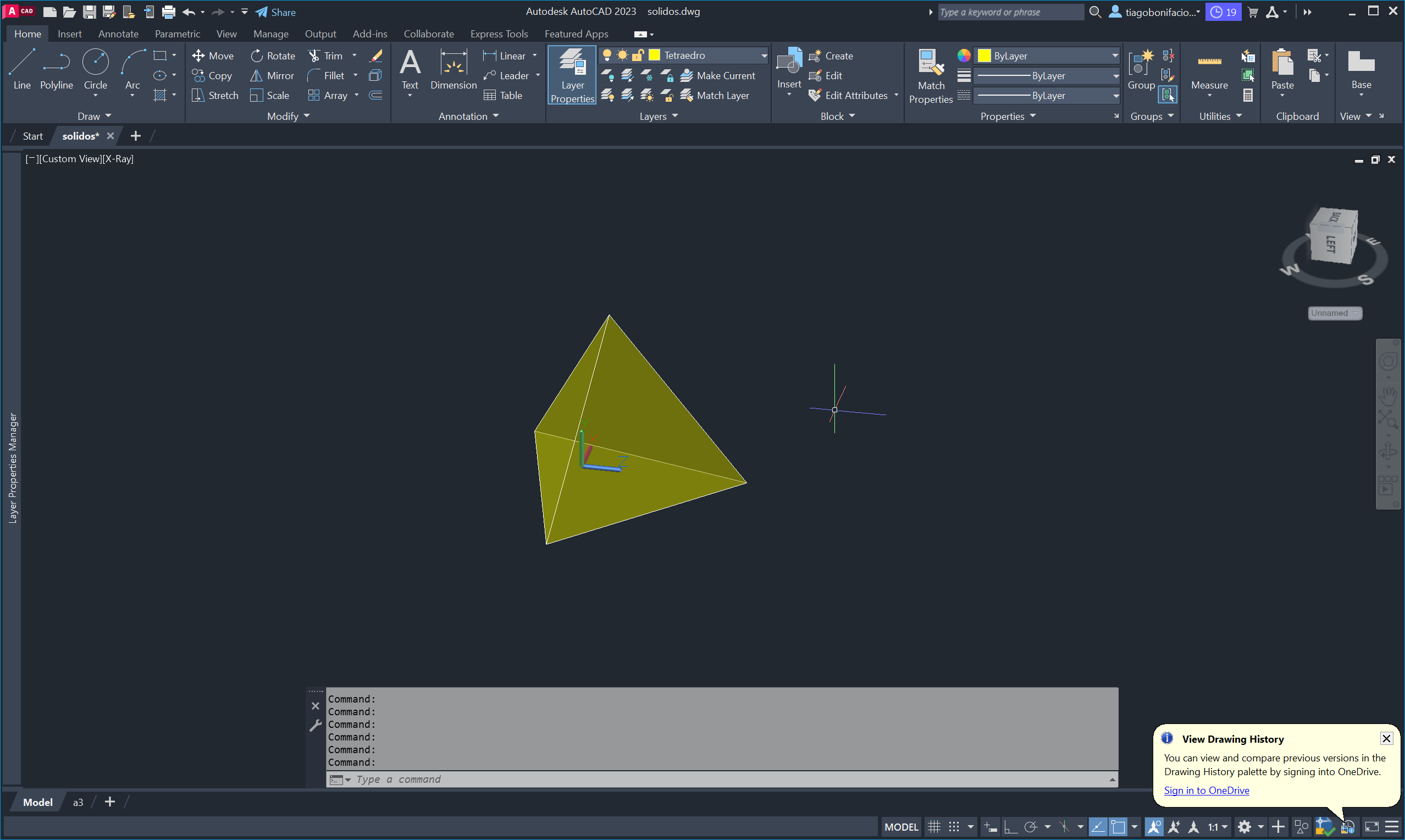Viewport: 1405px width, 840px height.
Task: Activate the Mirror command
Action: pos(272,75)
